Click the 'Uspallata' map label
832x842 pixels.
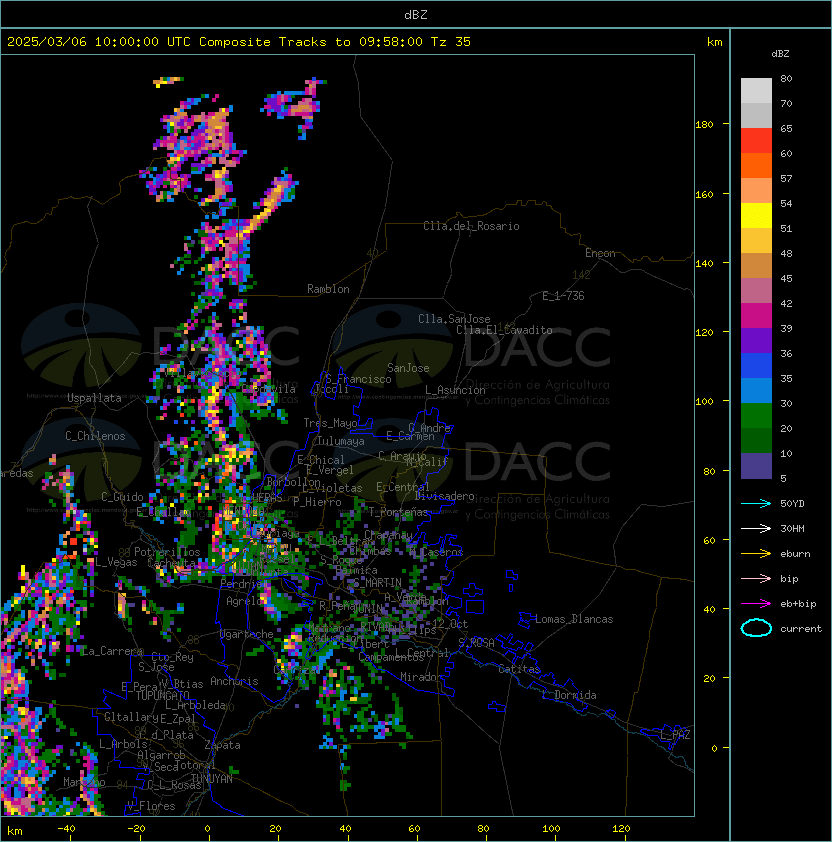tap(94, 398)
